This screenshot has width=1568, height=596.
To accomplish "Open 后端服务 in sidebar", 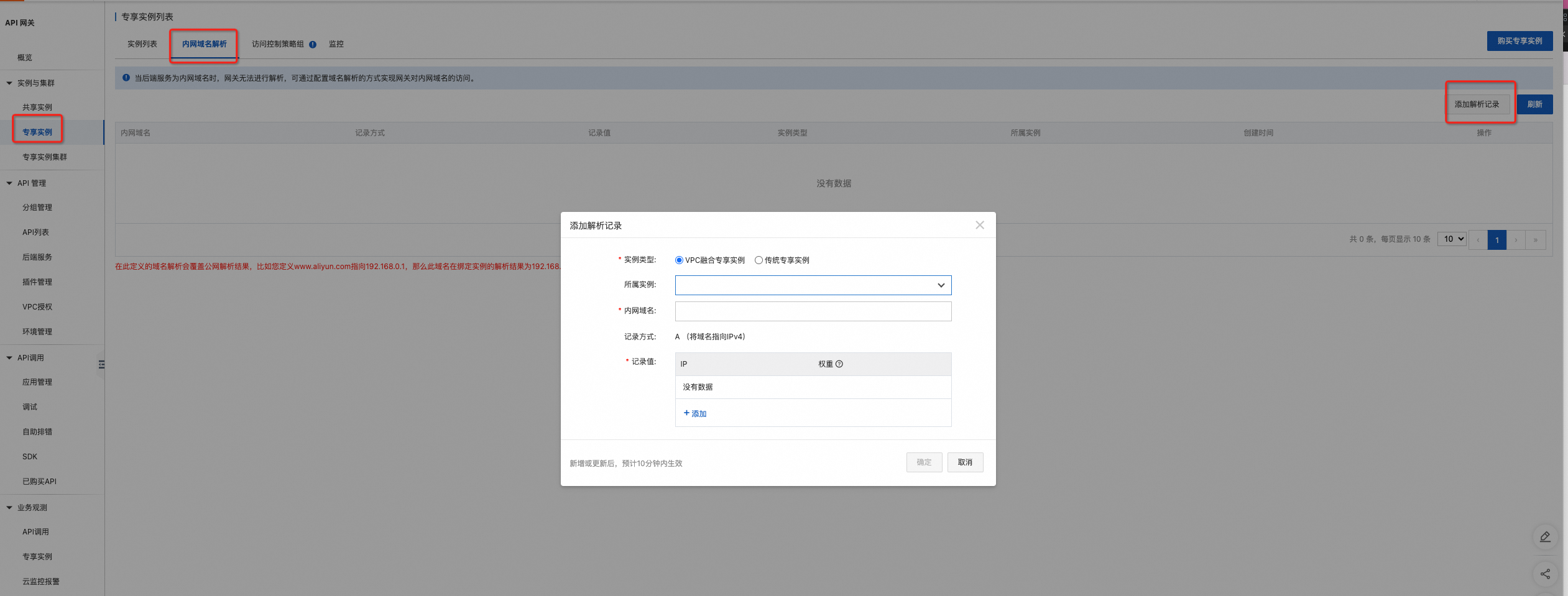I will (37, 257).
